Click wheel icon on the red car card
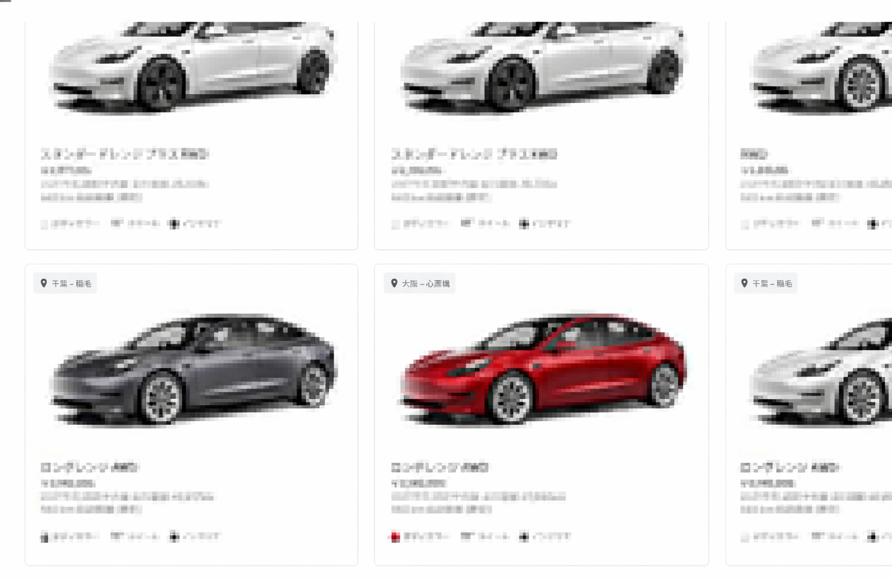This screenshot has width=892, height=580. [x=467, y=536]
